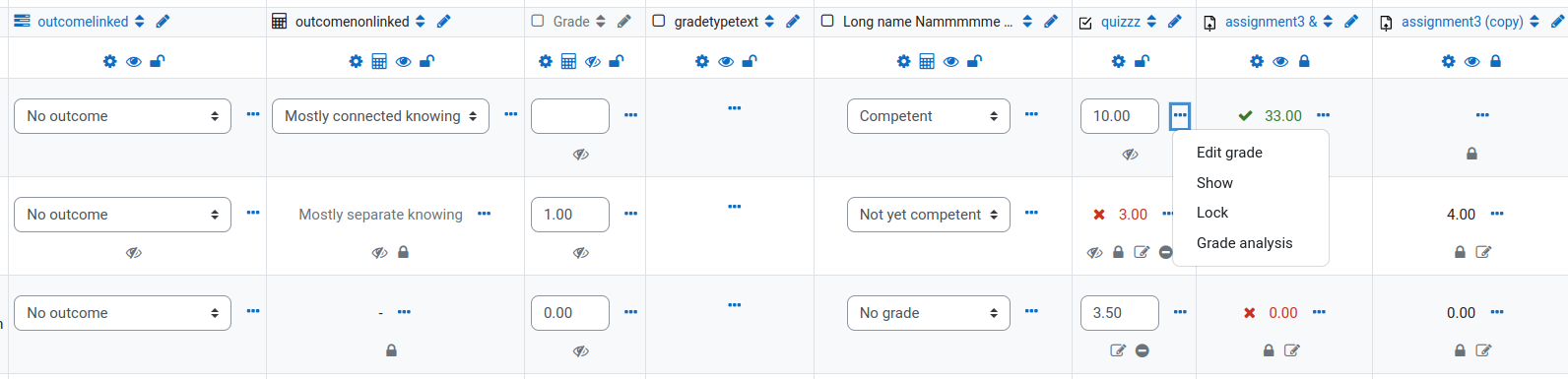Click calculator icon under Long name column
1568x379 pixels.
(x=927, y=61)
